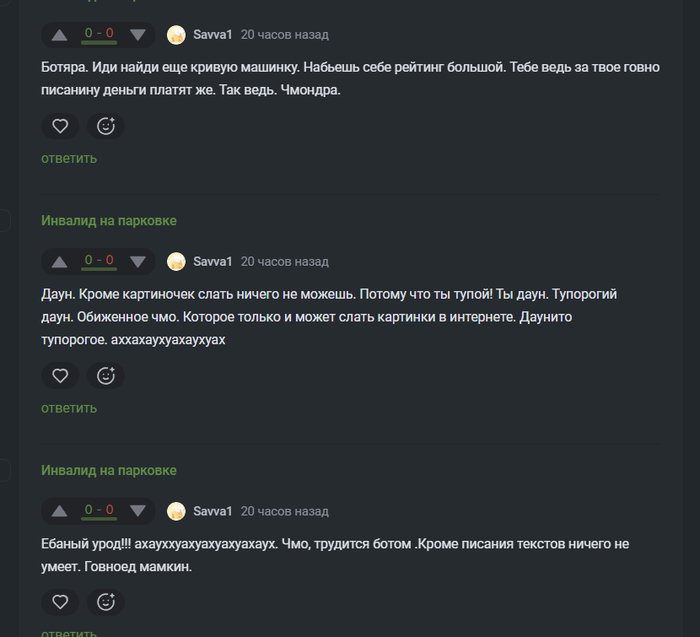Open "Инвалид на парковке" link above the middle comment

point(109,220)
